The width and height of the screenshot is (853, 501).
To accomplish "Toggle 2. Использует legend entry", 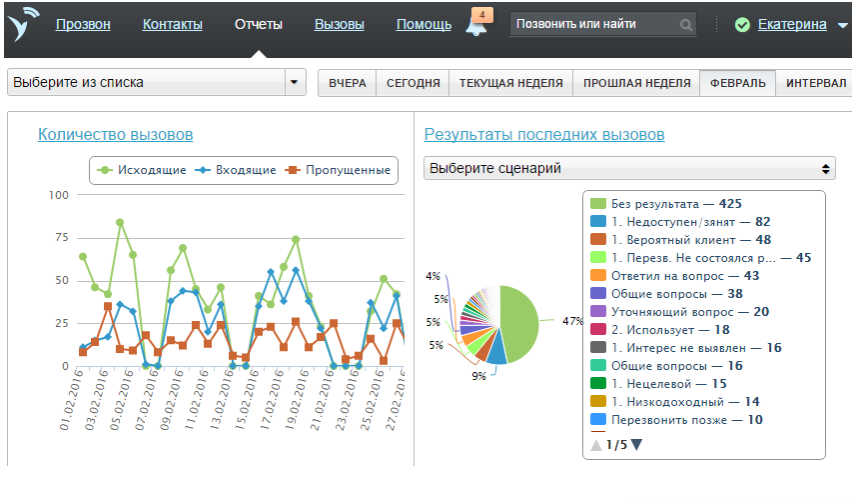I will coord(660,330).
